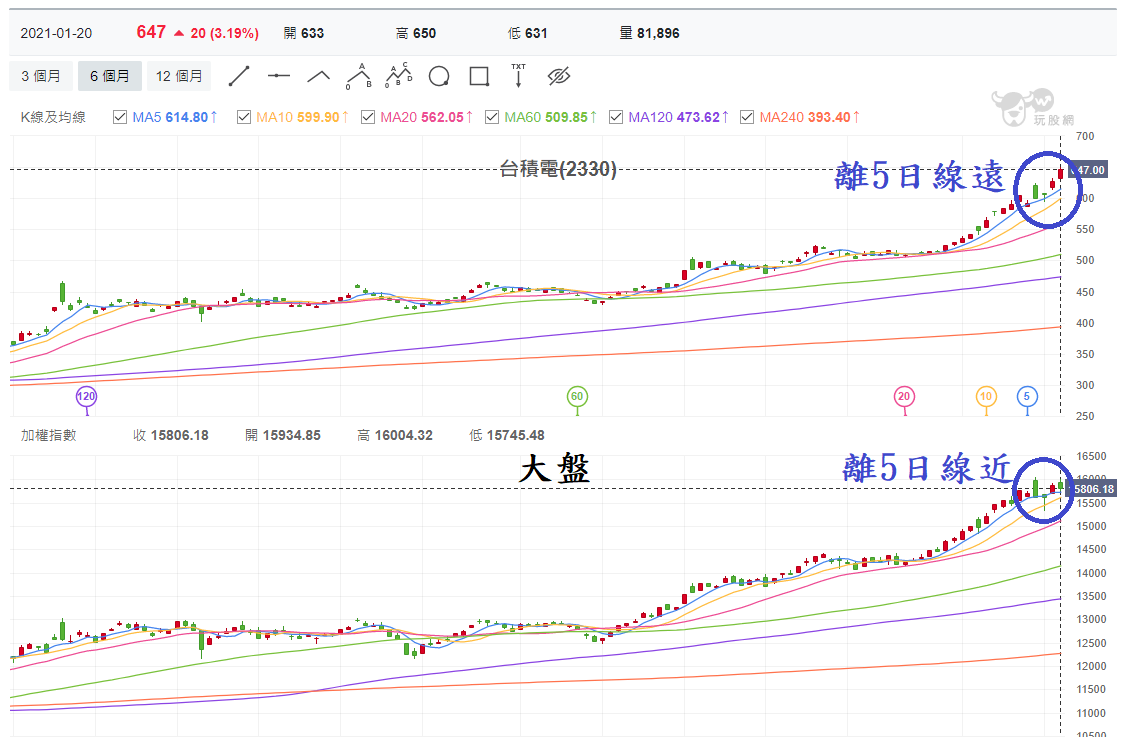1139x737 pixels.
Task: Click the closing price 647
Action: 151,32
